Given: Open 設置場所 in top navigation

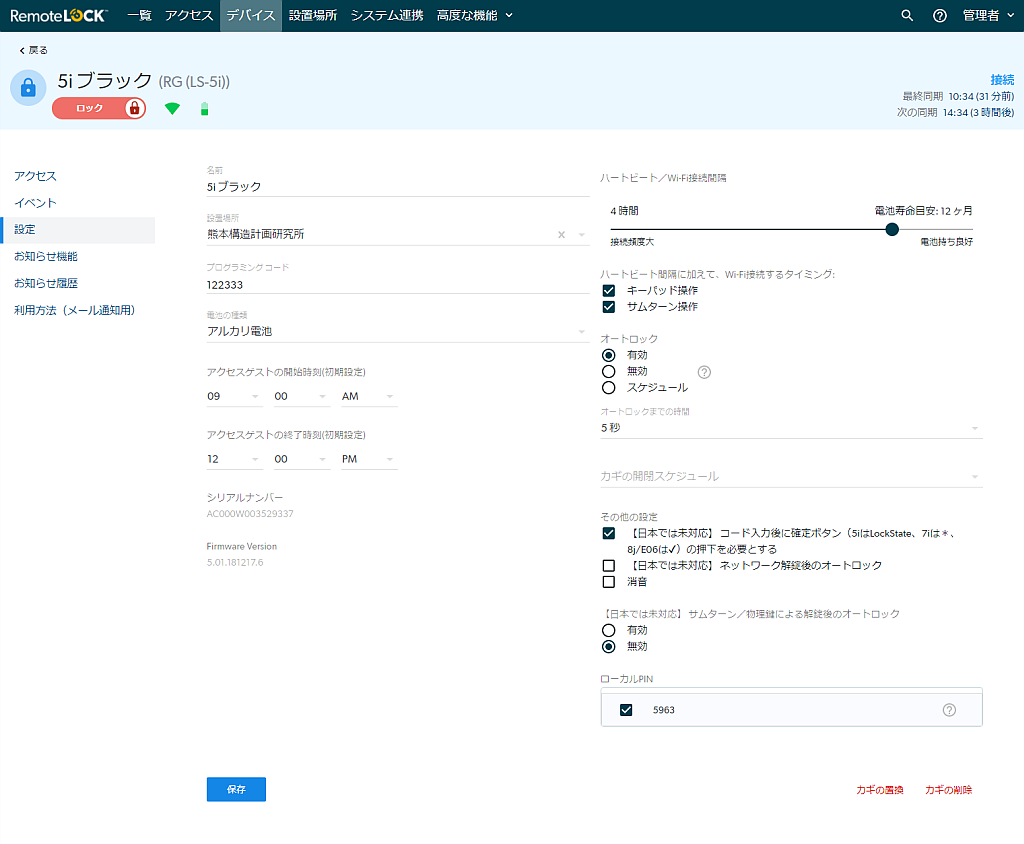Looking at the screenshot, I should 313,16.
